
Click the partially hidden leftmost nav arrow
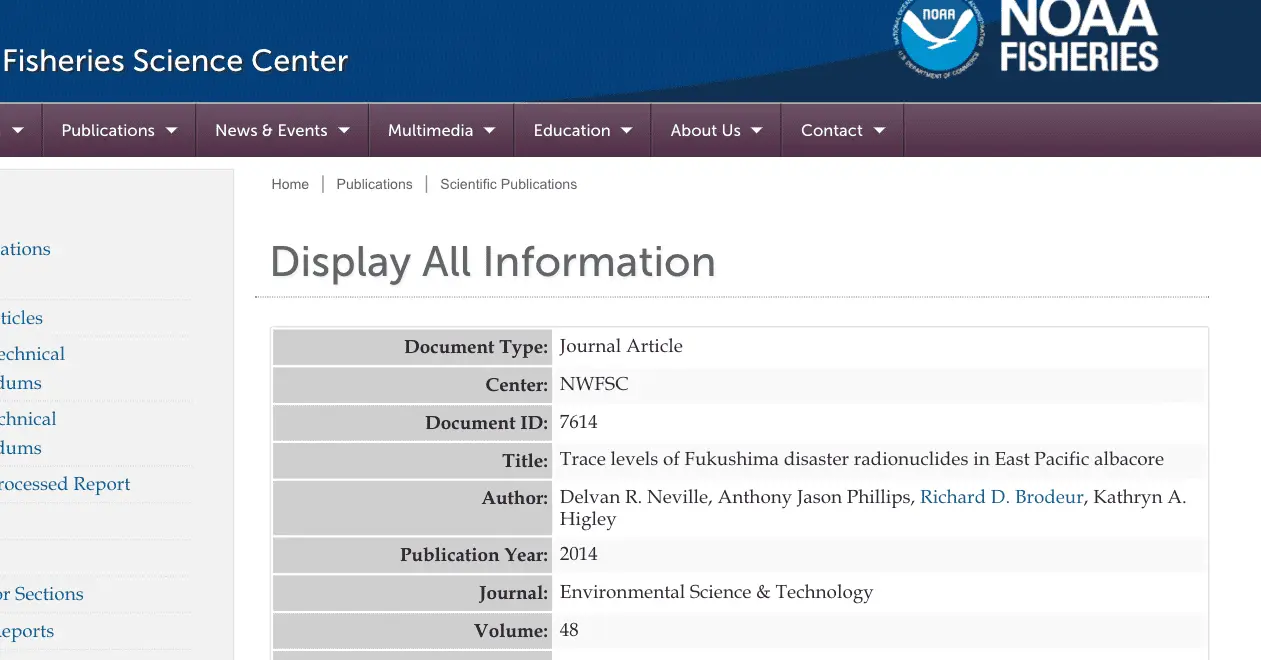(x=17, y=131)
